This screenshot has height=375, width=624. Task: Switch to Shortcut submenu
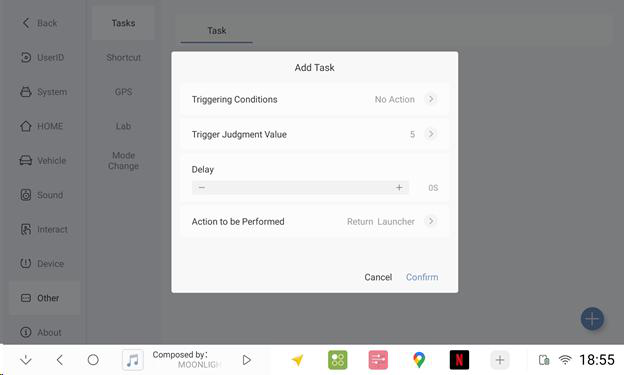coord(123,57)
